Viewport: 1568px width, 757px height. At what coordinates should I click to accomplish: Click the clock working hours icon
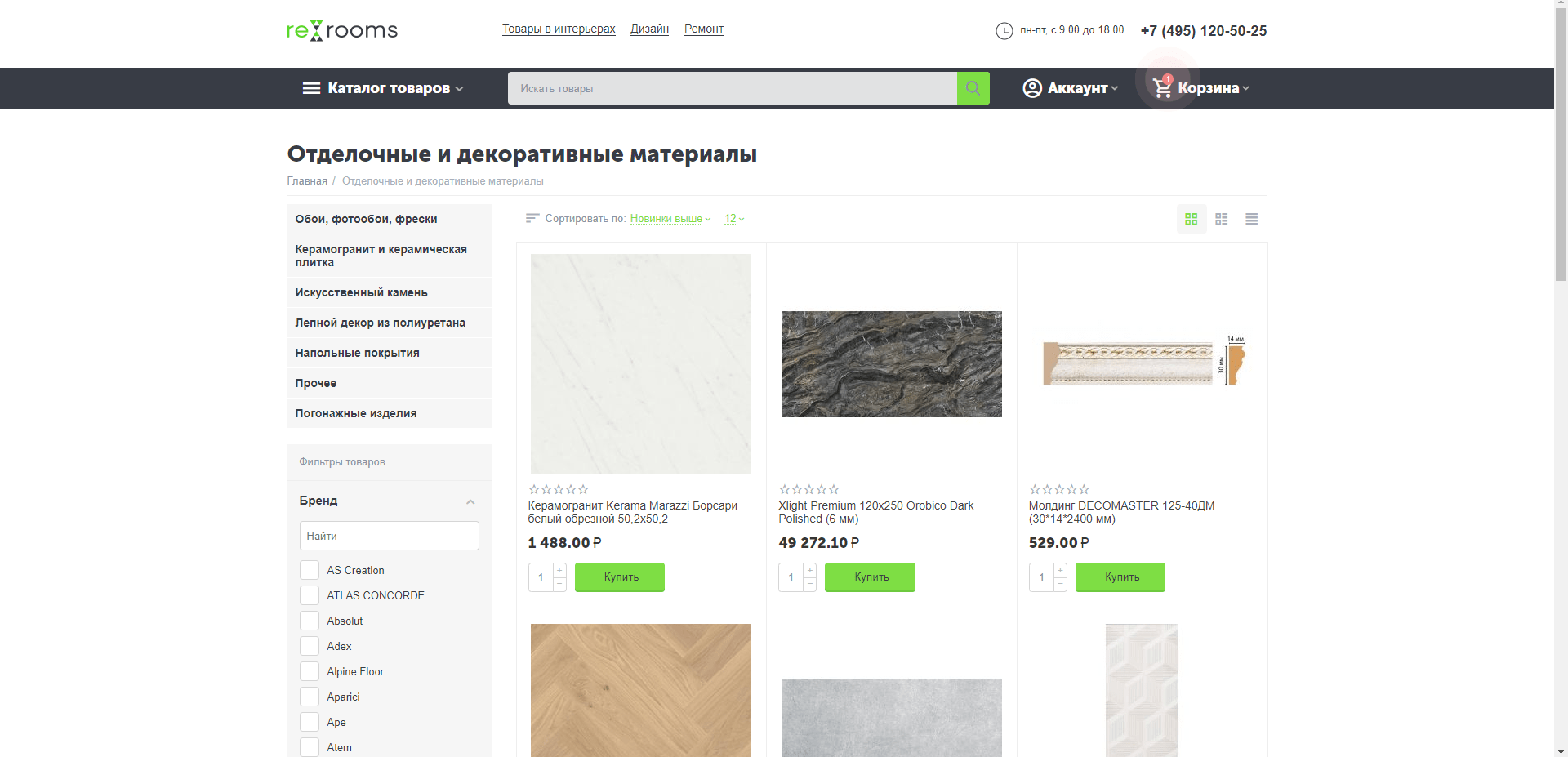[x=1004, y=31]
